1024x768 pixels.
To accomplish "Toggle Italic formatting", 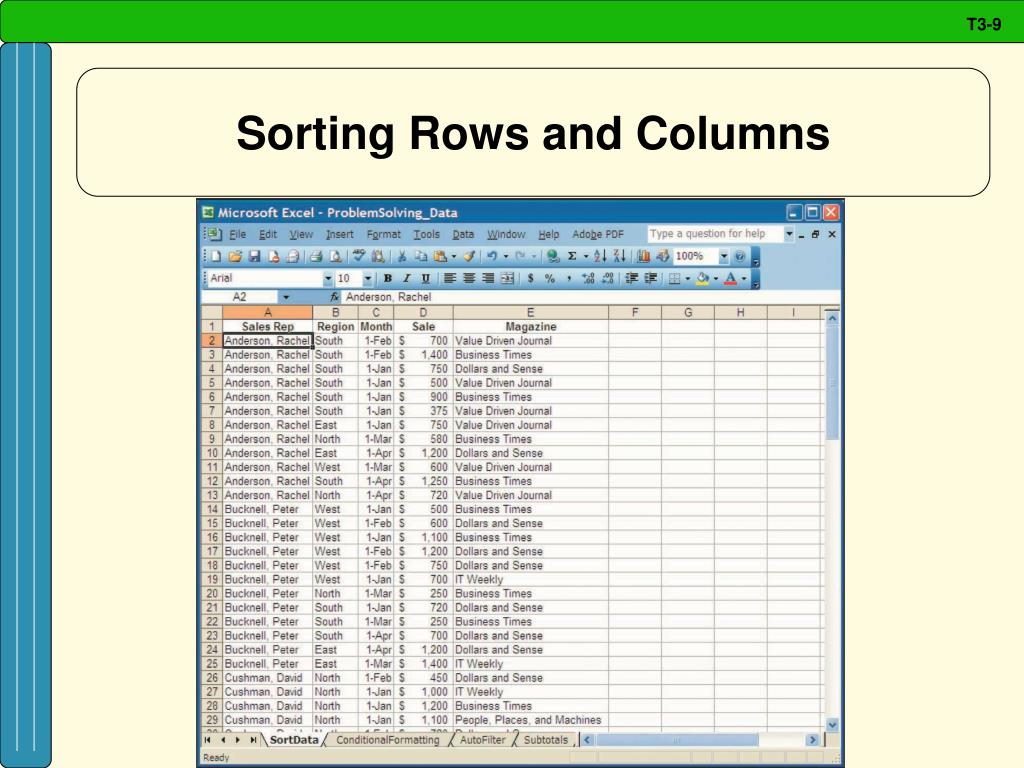I will pyautogui.click(x=406, y=279).
